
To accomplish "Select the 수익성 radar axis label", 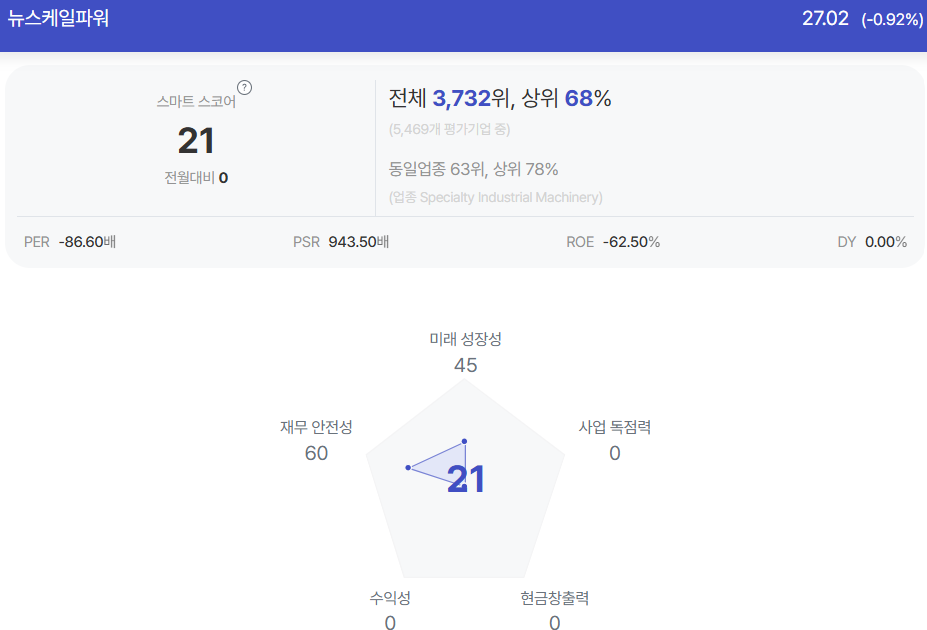I will click(390, 597).
